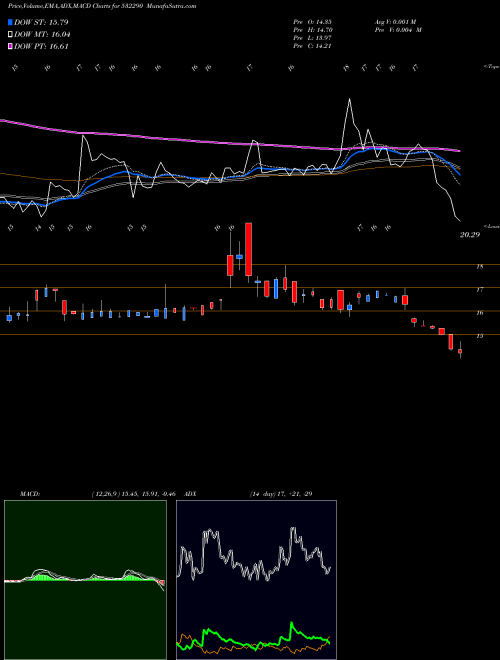Click the white DOW MT color swatch
The width and height of the screenshot is (500, 660).
(11, 35)
